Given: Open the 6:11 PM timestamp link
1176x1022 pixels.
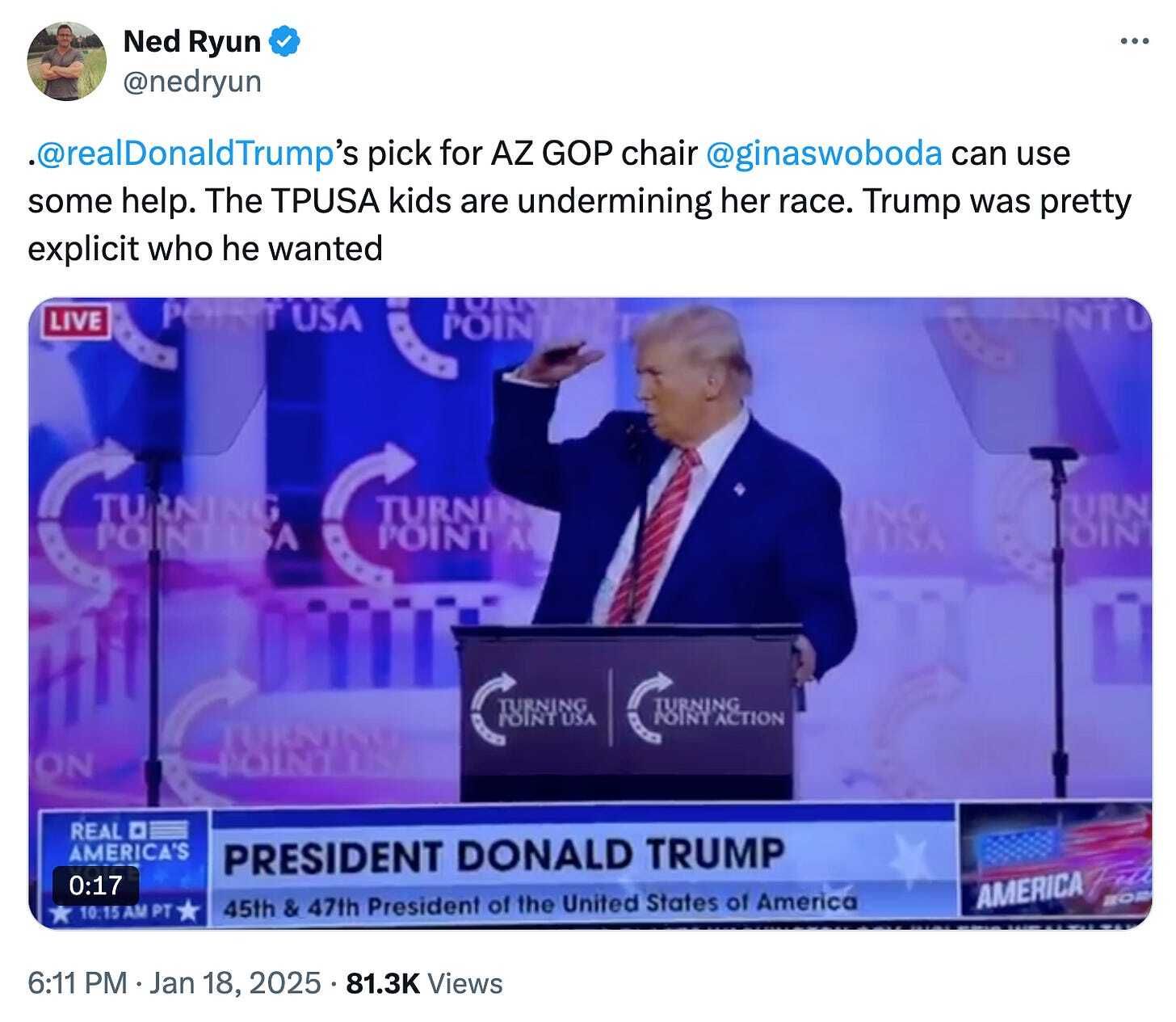Looking at the screenshot, I should 78,983.
